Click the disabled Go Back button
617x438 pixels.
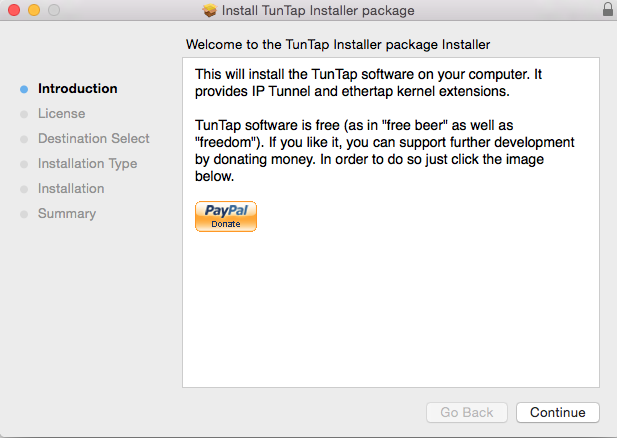467,412
